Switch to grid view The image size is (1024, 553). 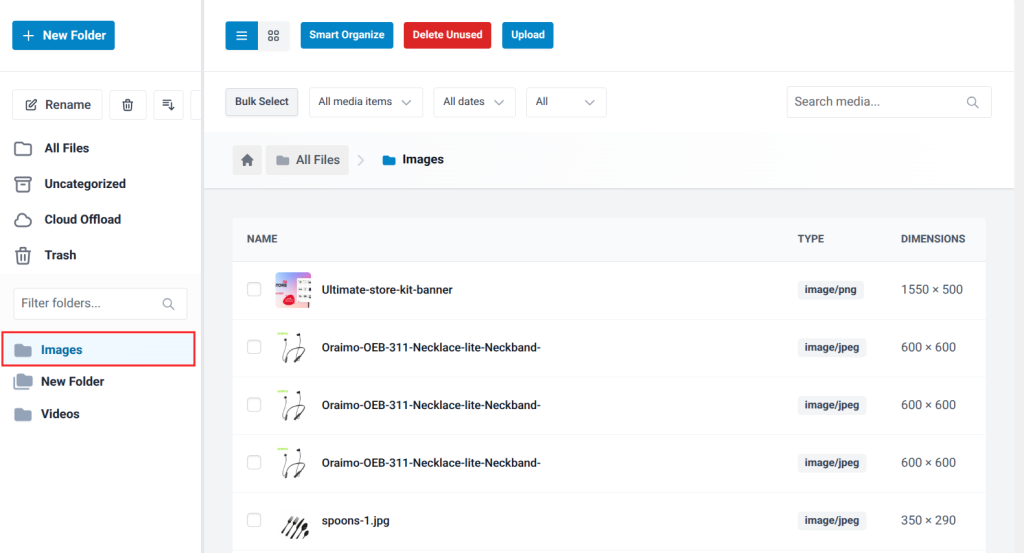click(274, 35)
